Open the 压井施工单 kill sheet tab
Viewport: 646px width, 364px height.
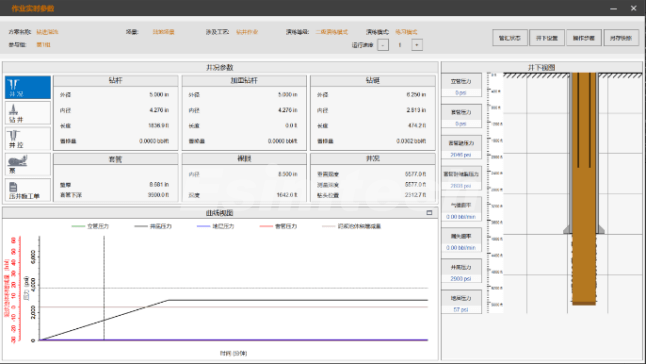28,190
